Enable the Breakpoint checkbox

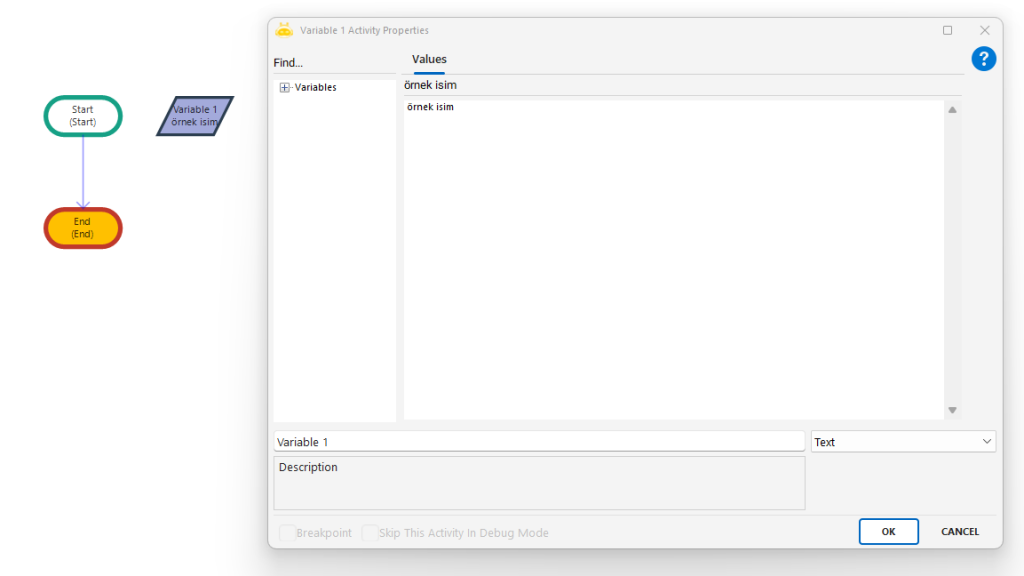(287, 533)
